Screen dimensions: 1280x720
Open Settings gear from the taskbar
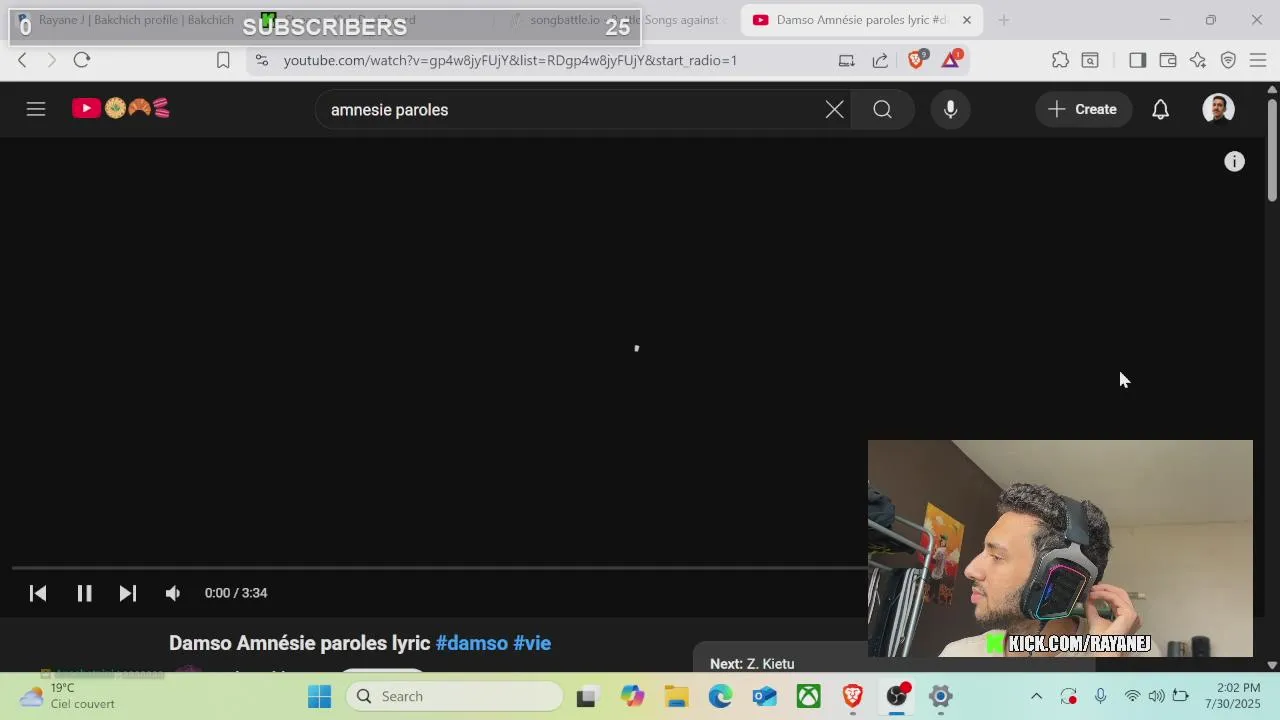[x=940, y=696]
